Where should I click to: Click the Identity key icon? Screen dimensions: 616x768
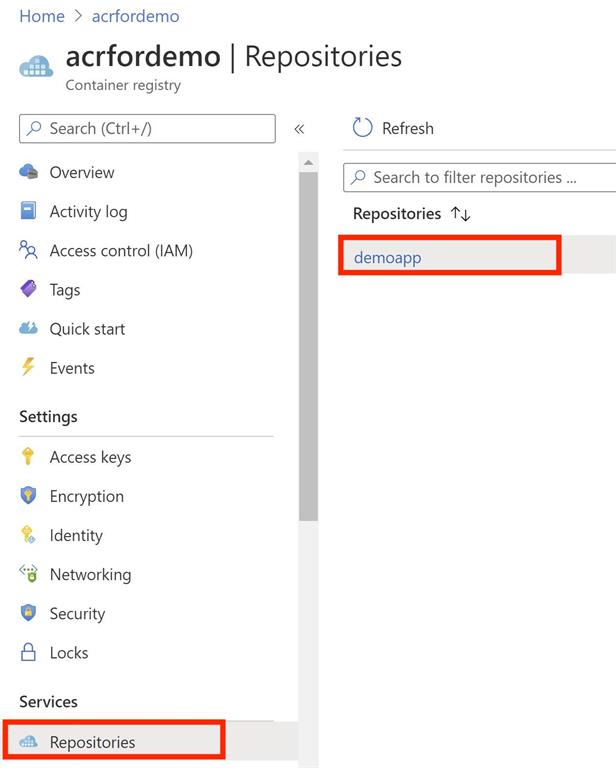tap(28, 534)
